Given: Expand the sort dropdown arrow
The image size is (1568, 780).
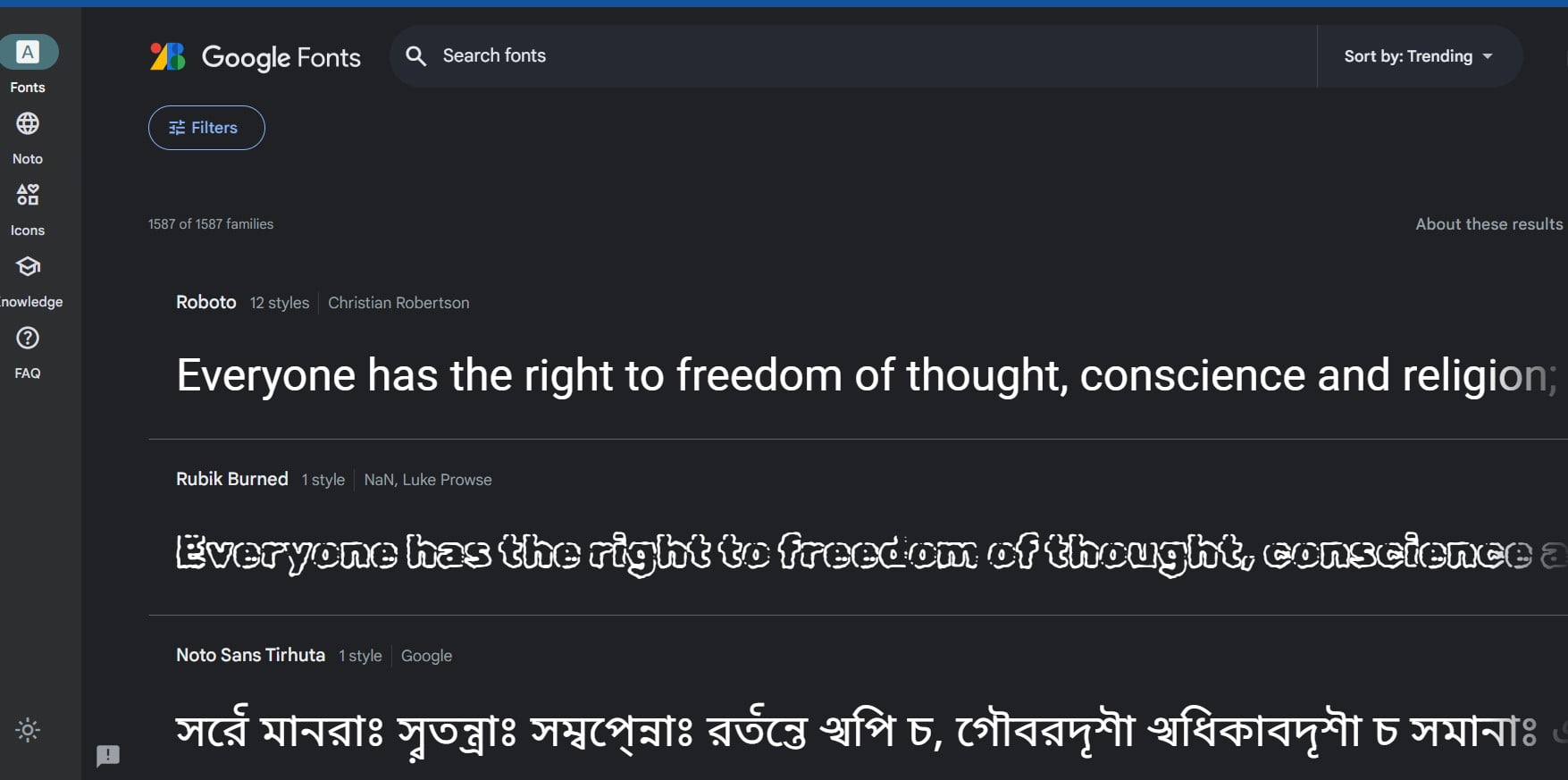Looking at the screenshot, I should (x=1488, y=56).
